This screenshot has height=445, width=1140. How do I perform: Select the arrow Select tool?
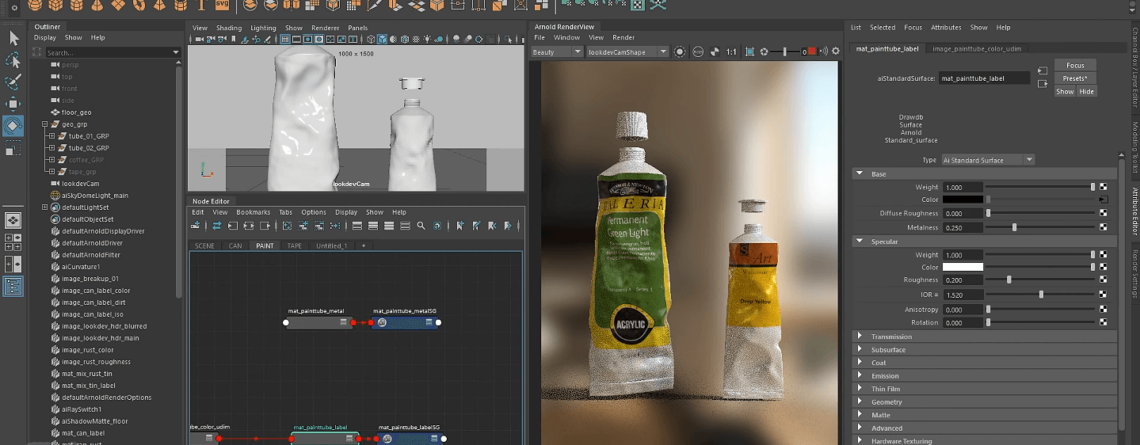click(x=13, y=38)
